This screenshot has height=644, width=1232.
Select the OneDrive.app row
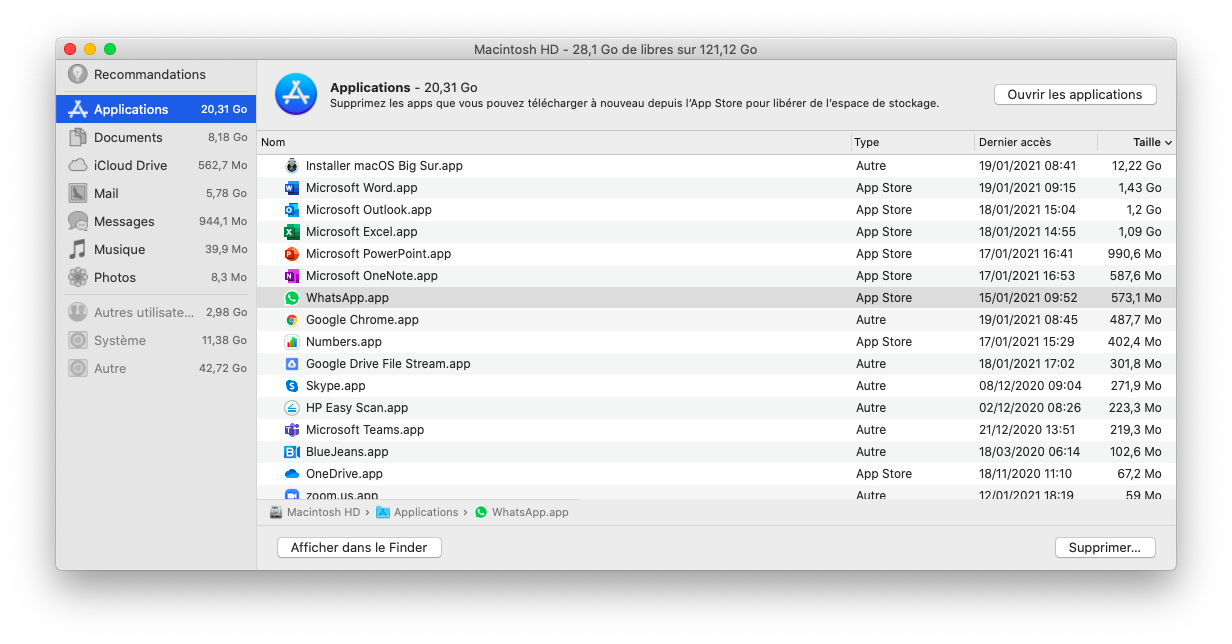coord(716,474)
